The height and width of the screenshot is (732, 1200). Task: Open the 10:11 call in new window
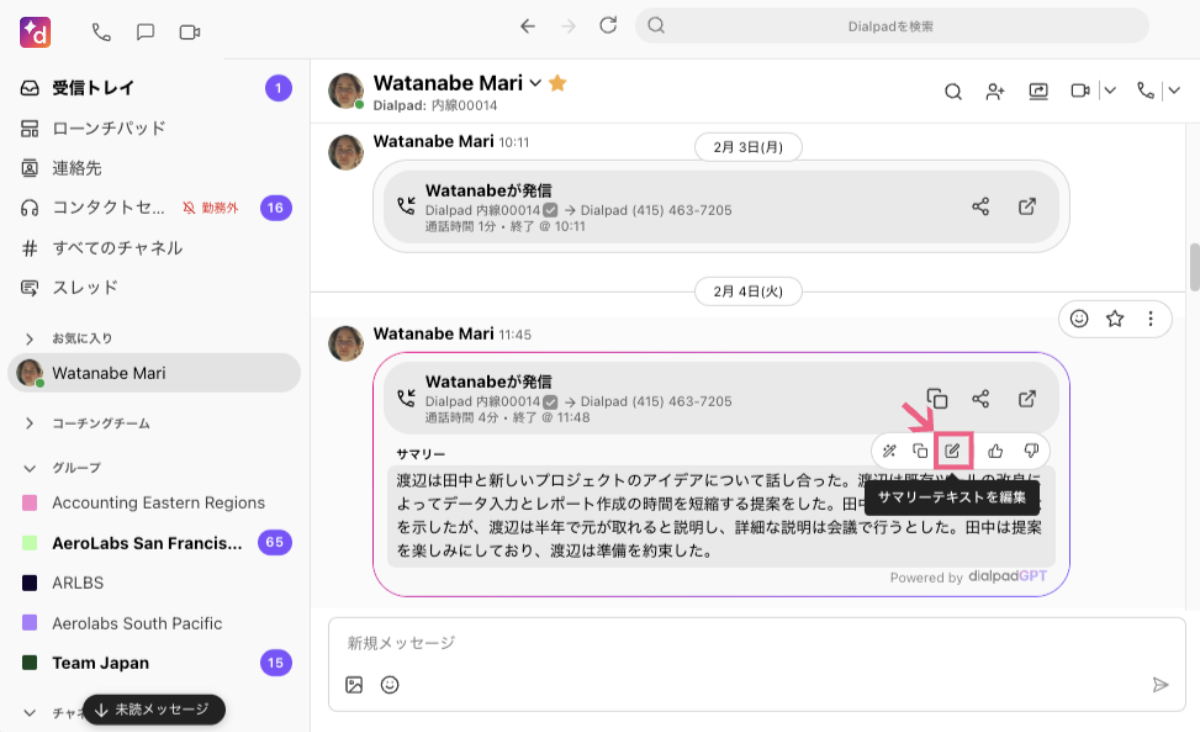[1027, 207]
